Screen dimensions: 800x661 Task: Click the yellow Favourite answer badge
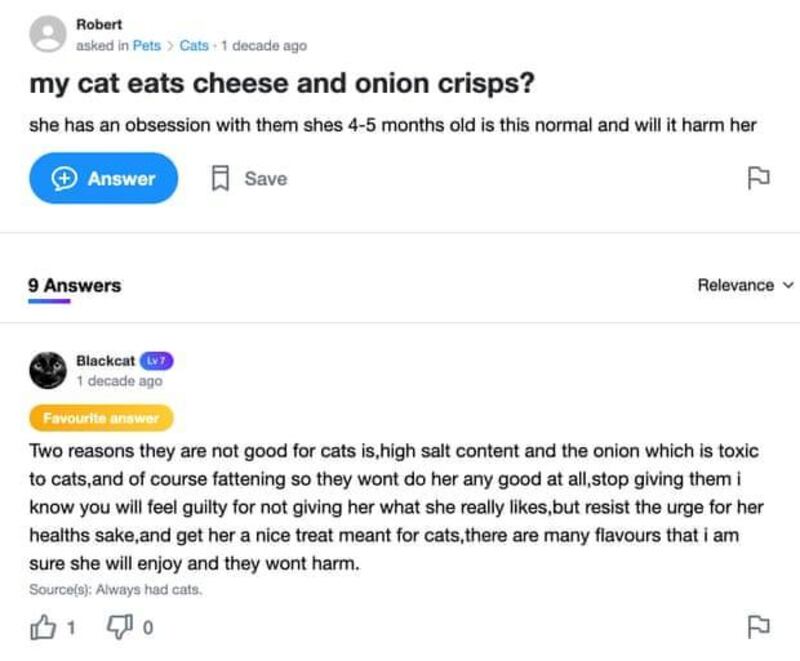101,417
